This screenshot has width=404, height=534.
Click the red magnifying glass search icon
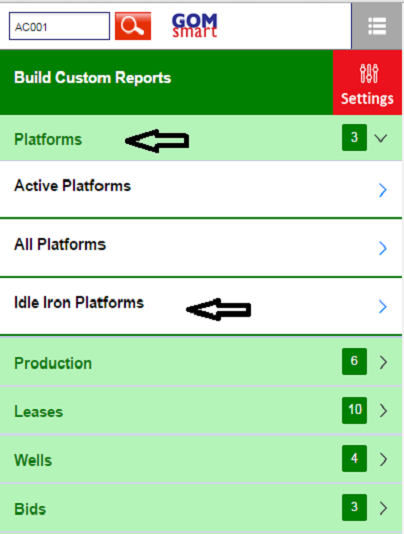[133, 26]
